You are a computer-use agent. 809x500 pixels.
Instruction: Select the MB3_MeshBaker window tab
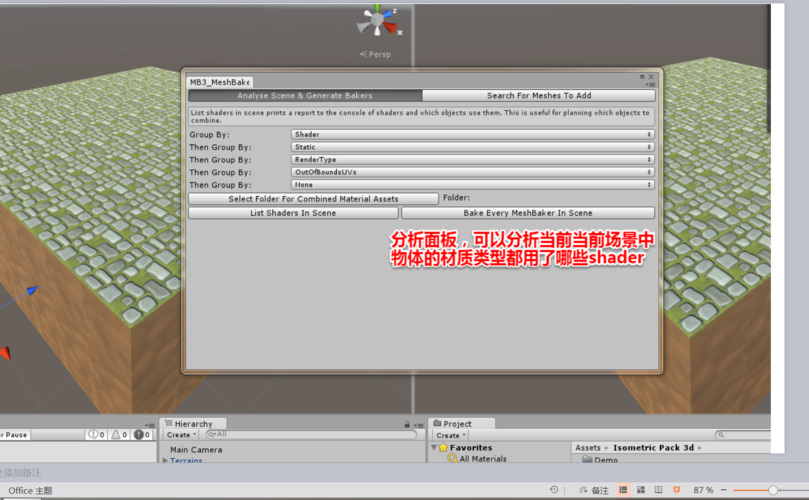pos(219,82)
